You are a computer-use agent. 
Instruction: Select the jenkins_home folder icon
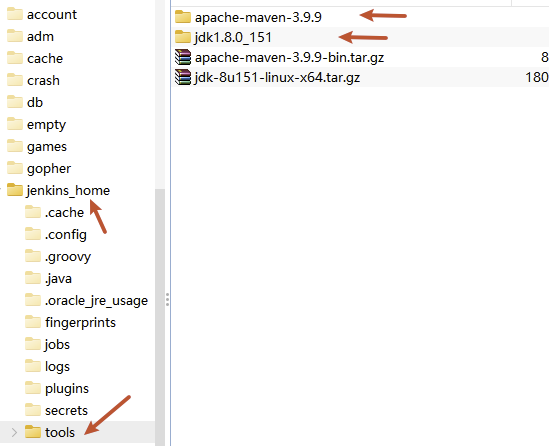[x=15, y=190]
